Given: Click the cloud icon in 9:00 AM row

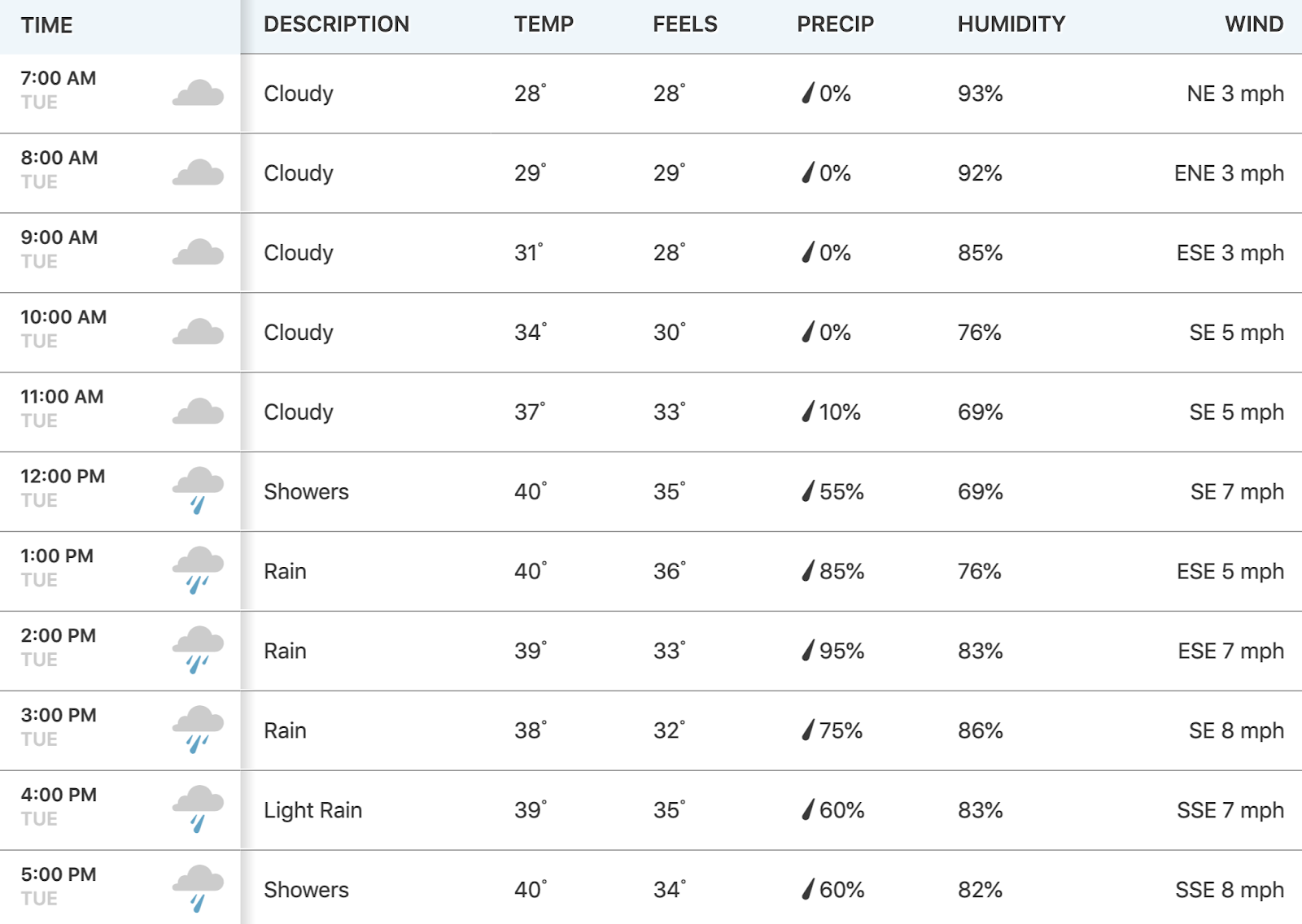Looking at the screenshot, I should tap(198, 253).
